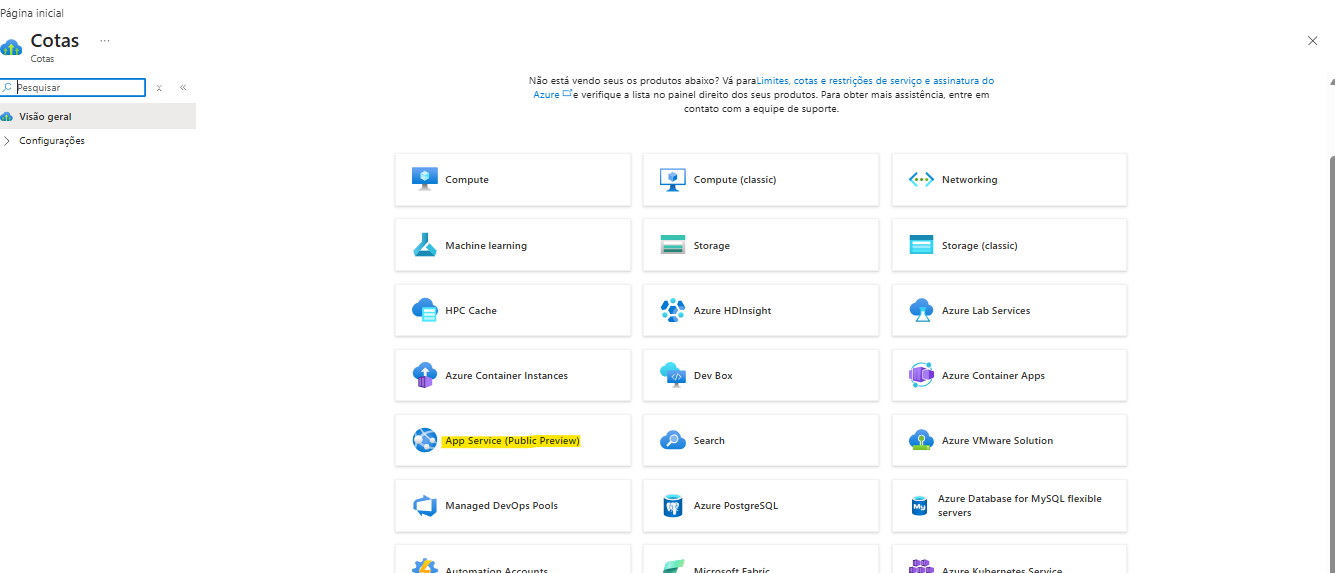Screen dimensions: 1335x573
Task: Open Azure Database for MySQL flexible servers text
Action: (1019, 505)
